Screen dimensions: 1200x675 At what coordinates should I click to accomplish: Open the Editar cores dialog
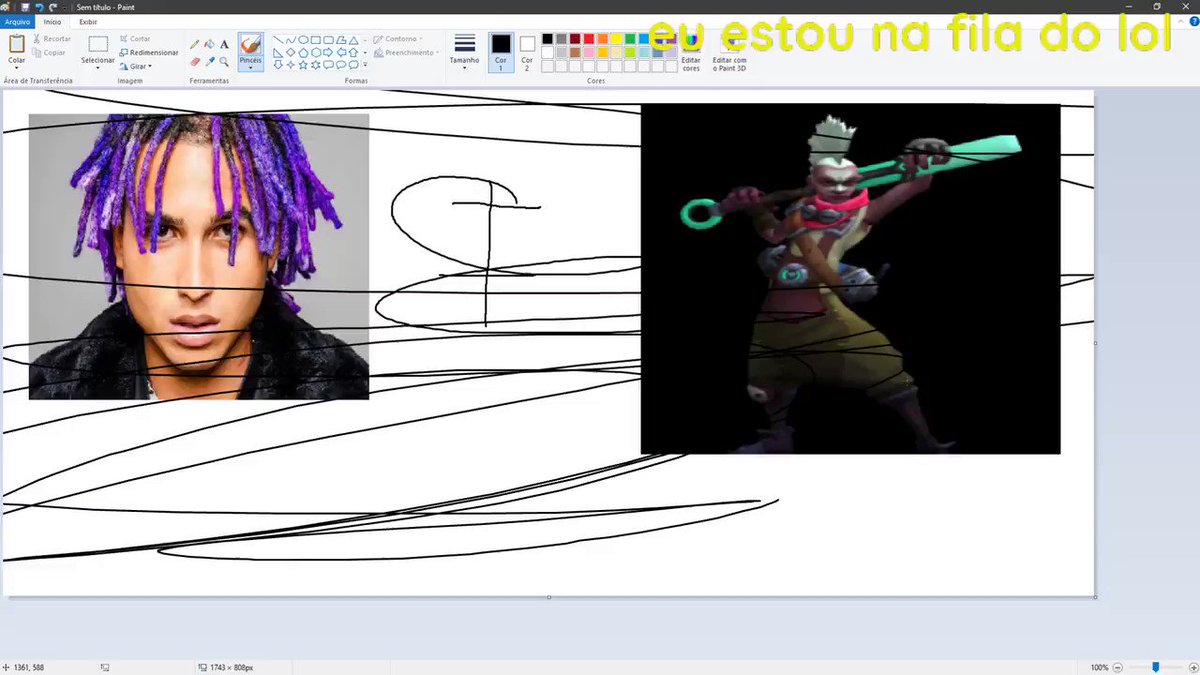tap(691, 51)
